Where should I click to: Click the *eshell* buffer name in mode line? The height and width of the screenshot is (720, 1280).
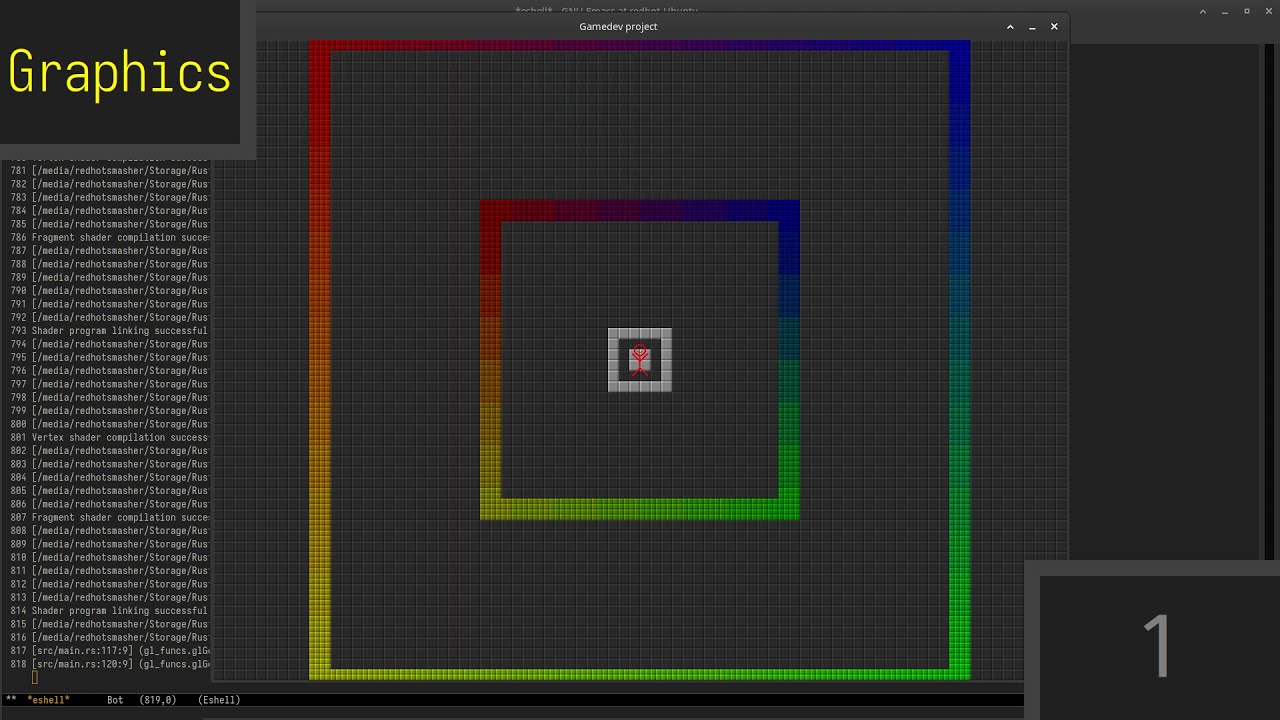tap(48, 700)
